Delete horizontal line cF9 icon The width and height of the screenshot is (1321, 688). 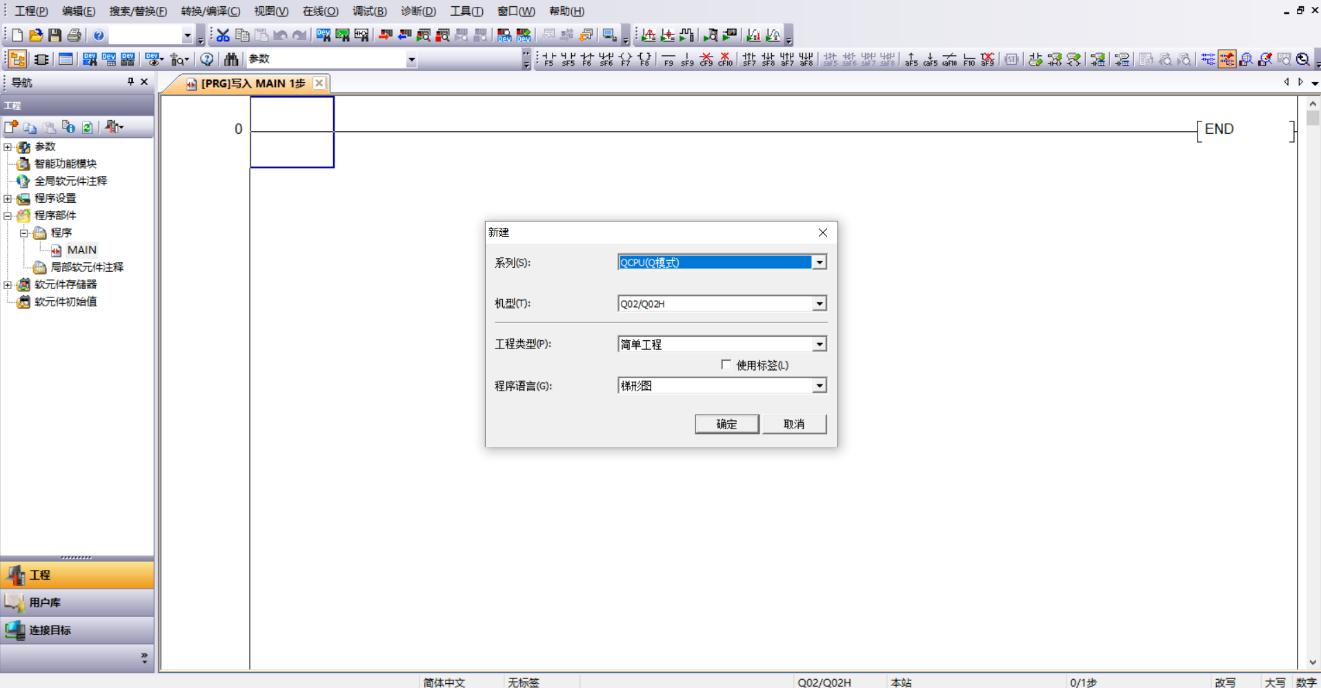[x=707, y=60]
